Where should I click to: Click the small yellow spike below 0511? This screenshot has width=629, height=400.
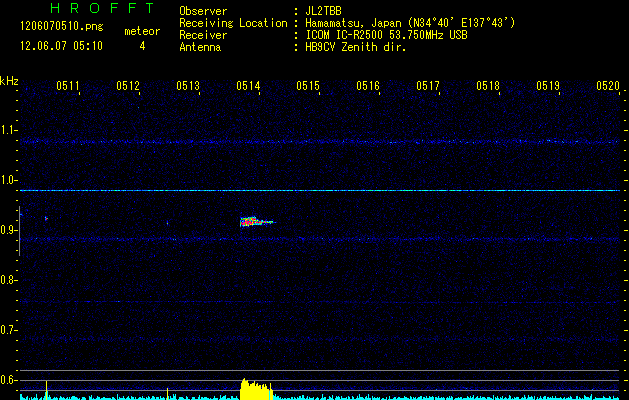46,391
